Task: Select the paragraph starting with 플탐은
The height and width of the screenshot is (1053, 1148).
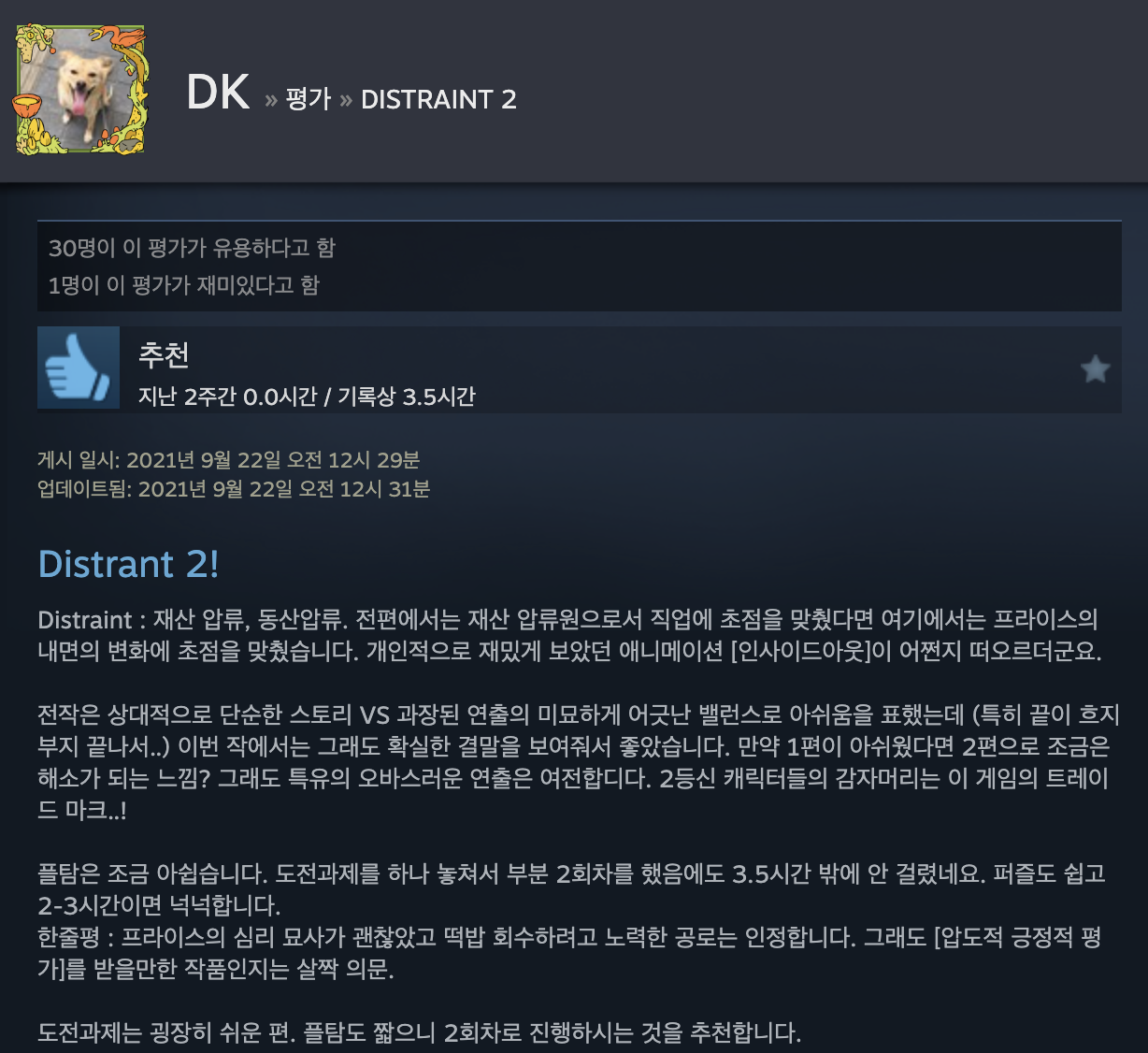Action: pos(572,889)
